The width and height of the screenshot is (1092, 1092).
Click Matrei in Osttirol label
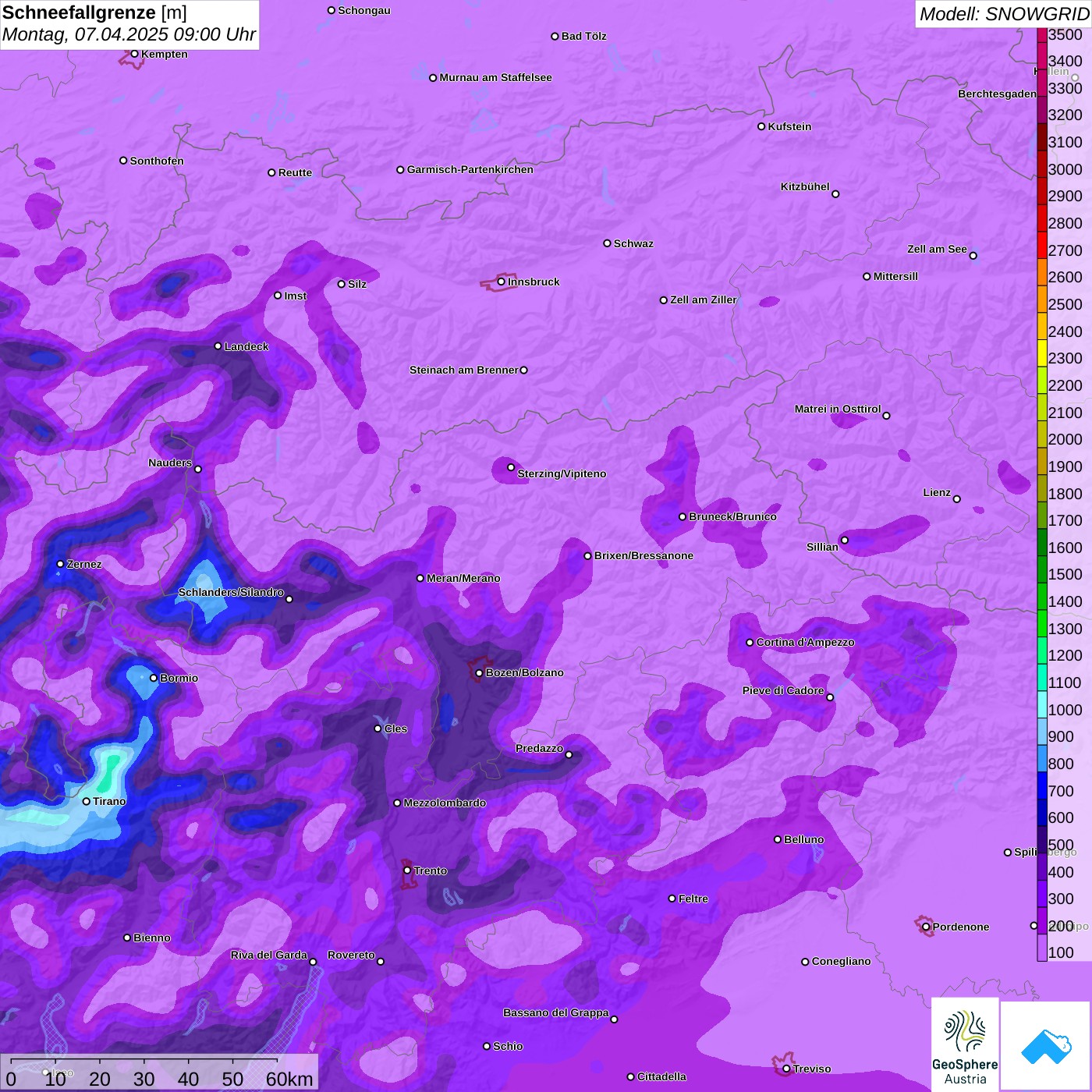tap(838, 409)
